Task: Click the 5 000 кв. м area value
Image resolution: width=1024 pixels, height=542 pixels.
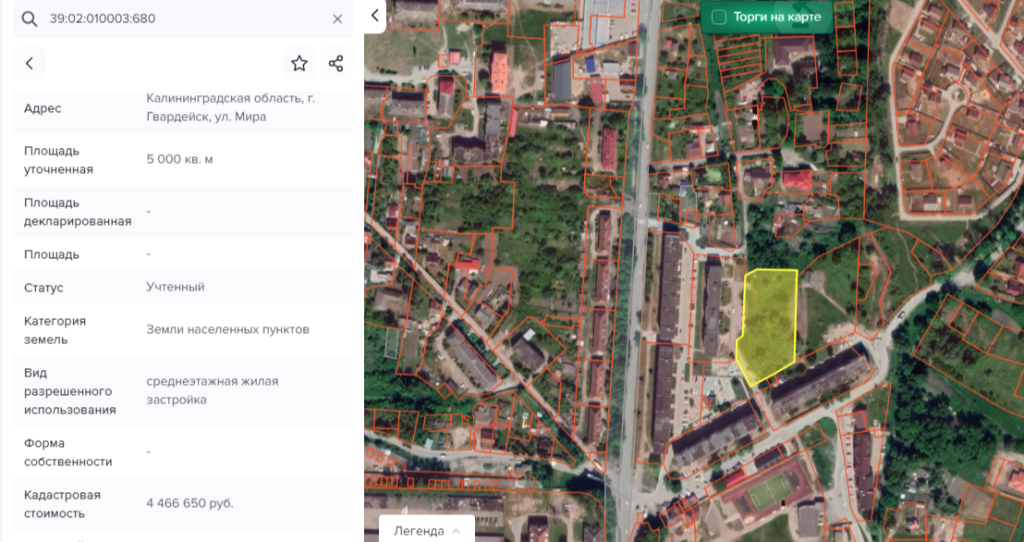Action: point(180,160)
